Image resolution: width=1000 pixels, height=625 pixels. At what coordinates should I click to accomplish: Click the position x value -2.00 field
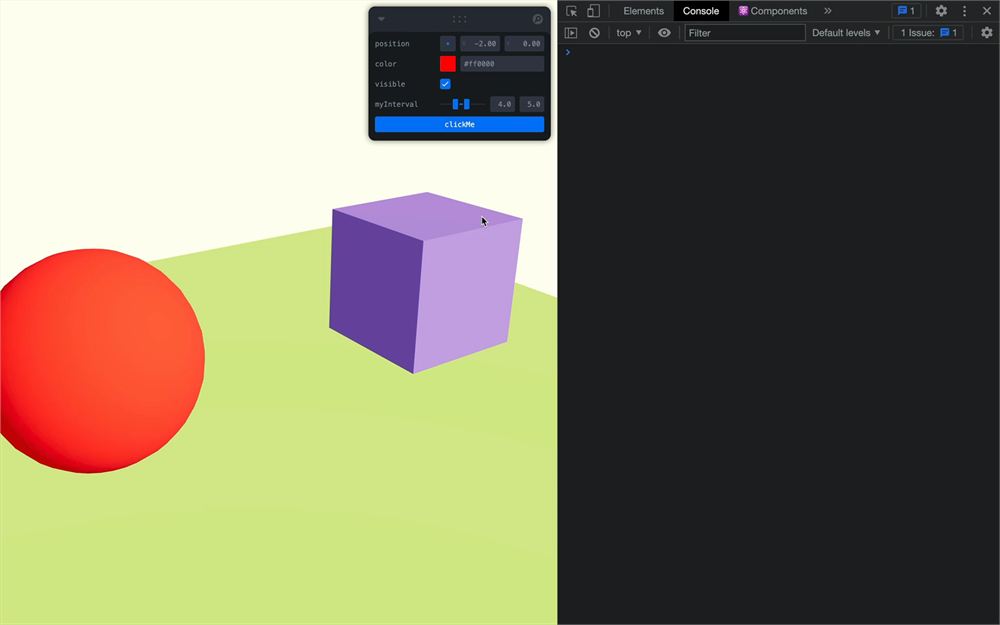click(x=480, y=43)
